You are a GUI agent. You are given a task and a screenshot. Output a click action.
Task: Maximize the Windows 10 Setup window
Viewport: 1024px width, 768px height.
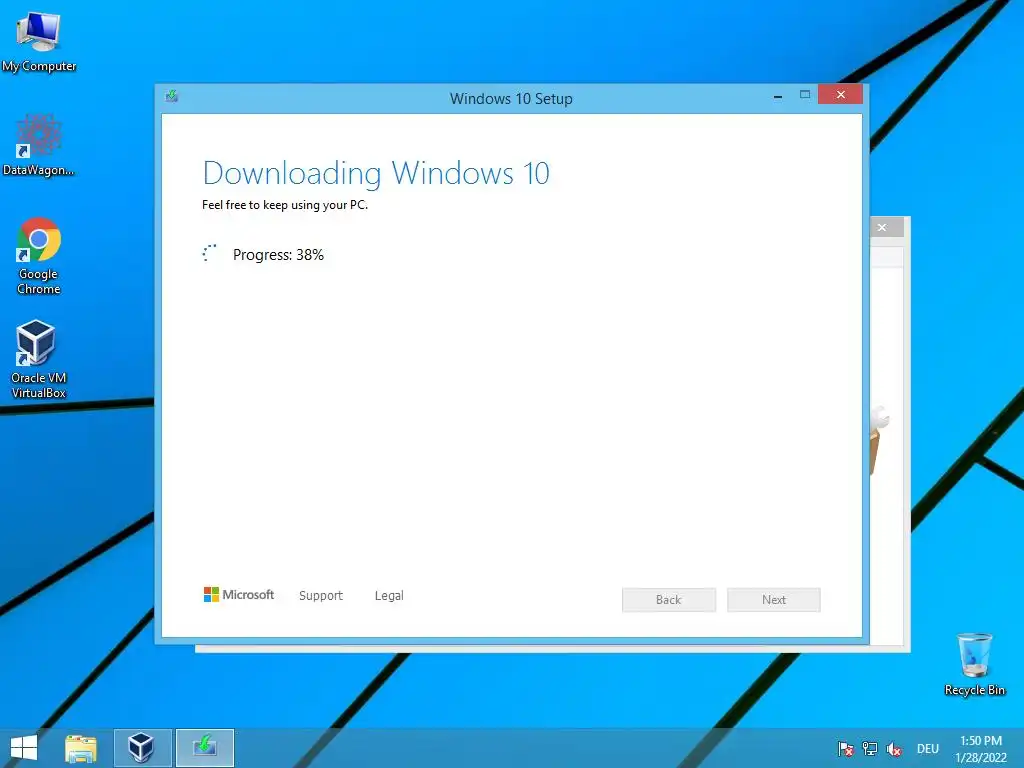click(x=805, y=95)
